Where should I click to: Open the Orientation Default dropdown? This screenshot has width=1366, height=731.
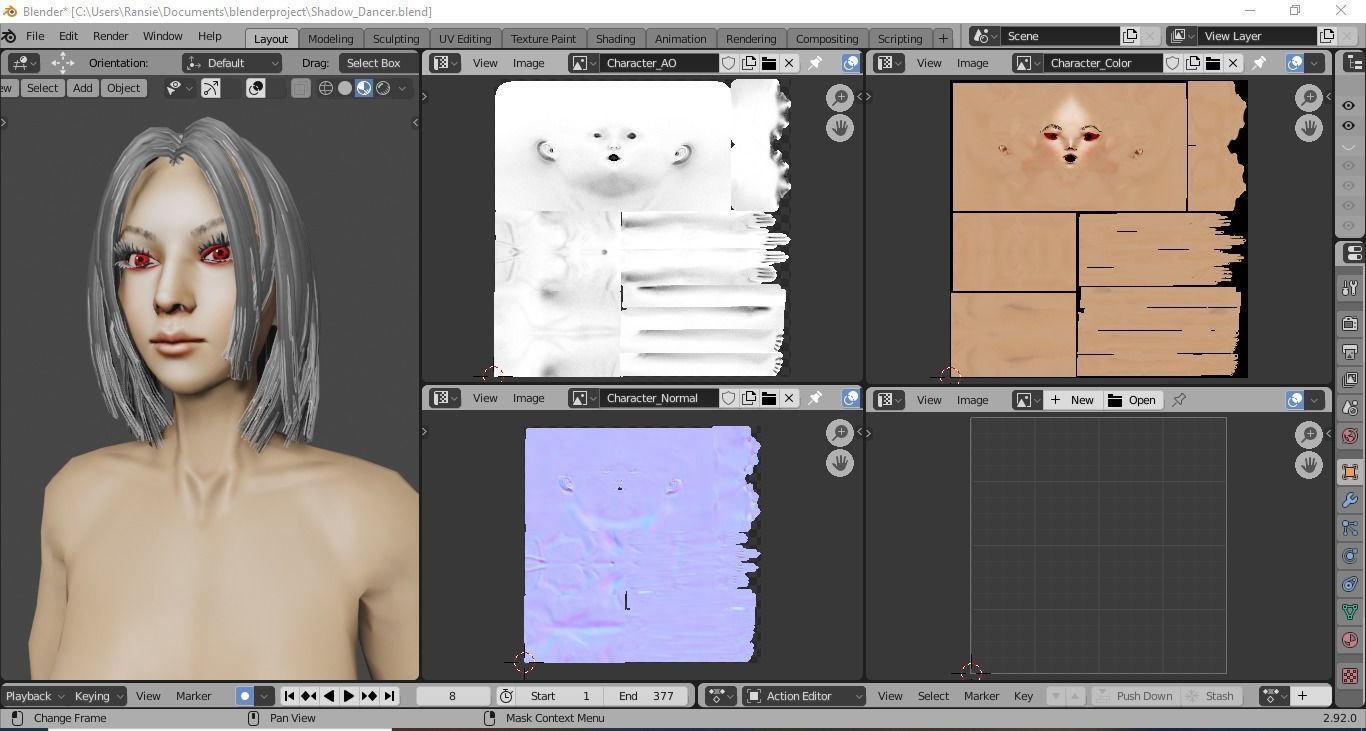[233, 63]
